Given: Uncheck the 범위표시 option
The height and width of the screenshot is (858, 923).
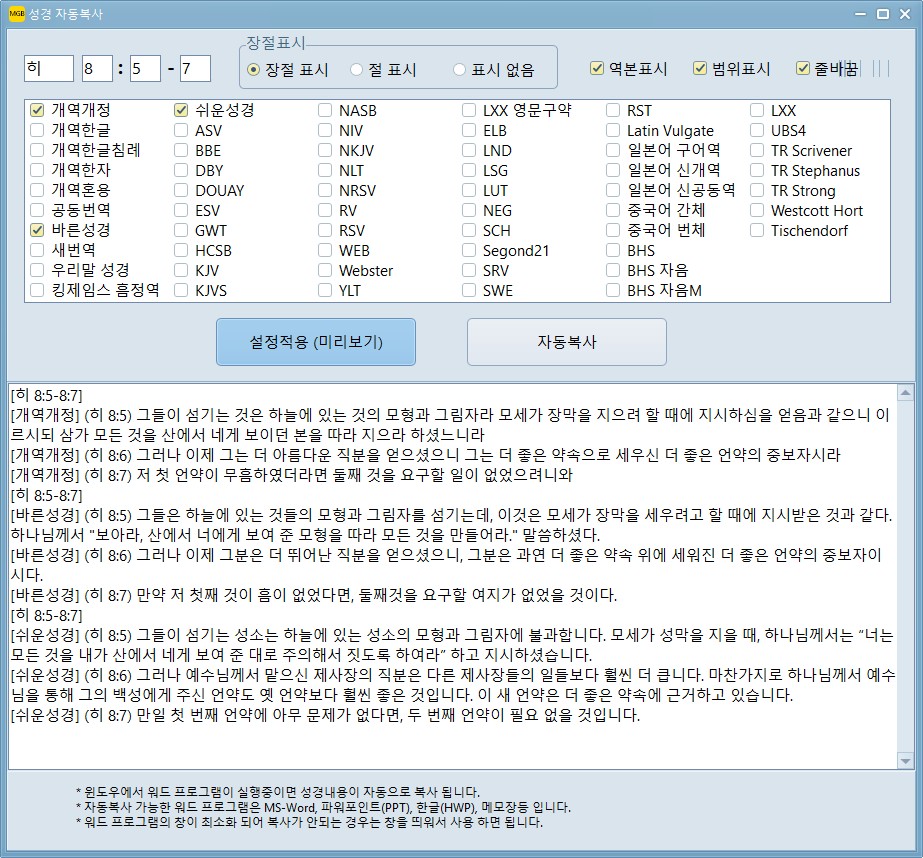Looking at the screenshot, I should click(x=700, y=69).
